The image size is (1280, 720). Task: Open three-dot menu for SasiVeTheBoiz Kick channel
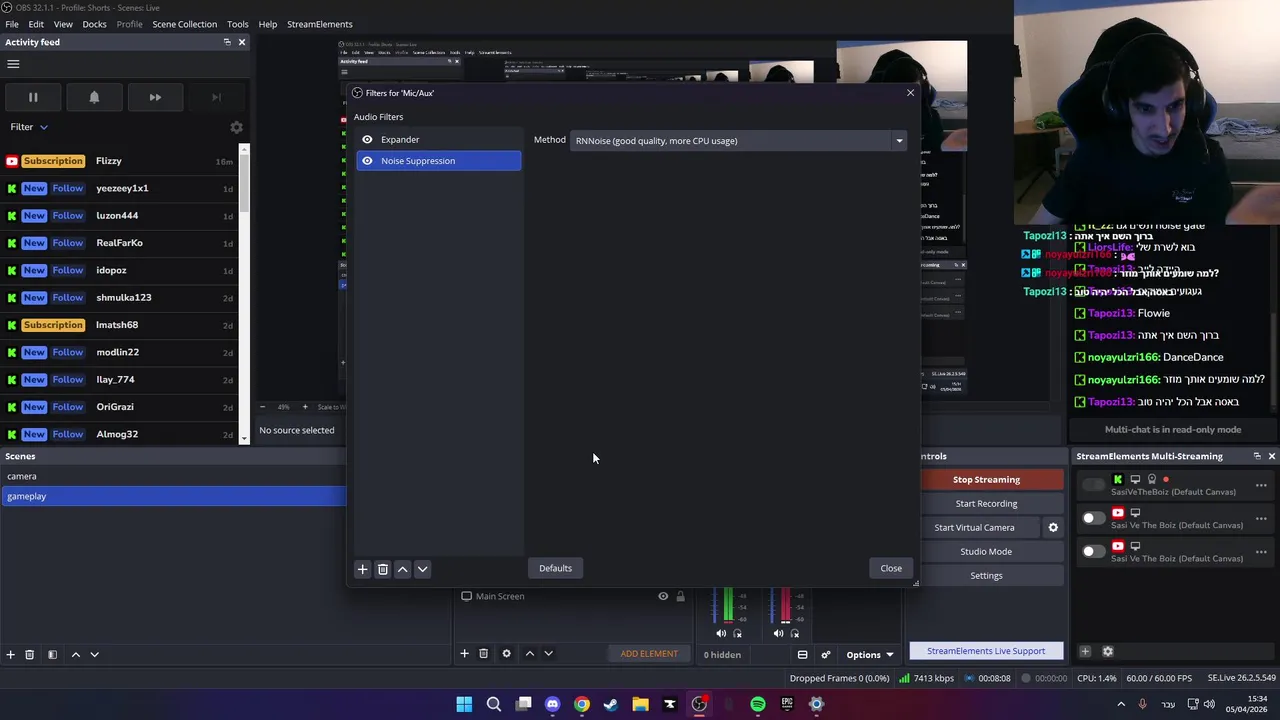[1261, 485]
